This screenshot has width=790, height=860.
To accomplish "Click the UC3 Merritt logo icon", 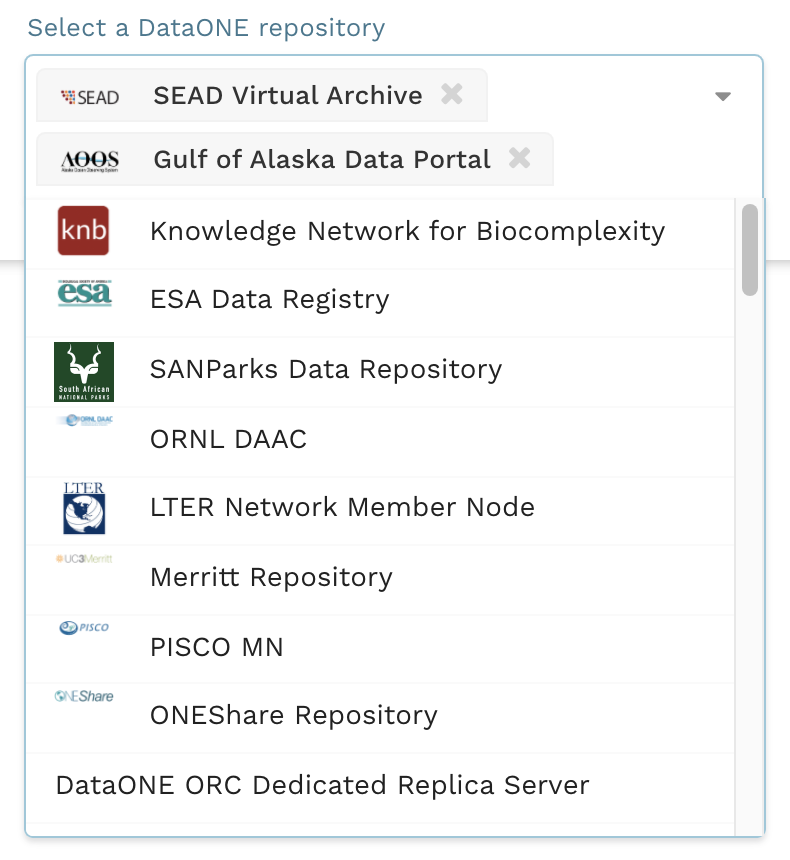I will coord(84,559).
